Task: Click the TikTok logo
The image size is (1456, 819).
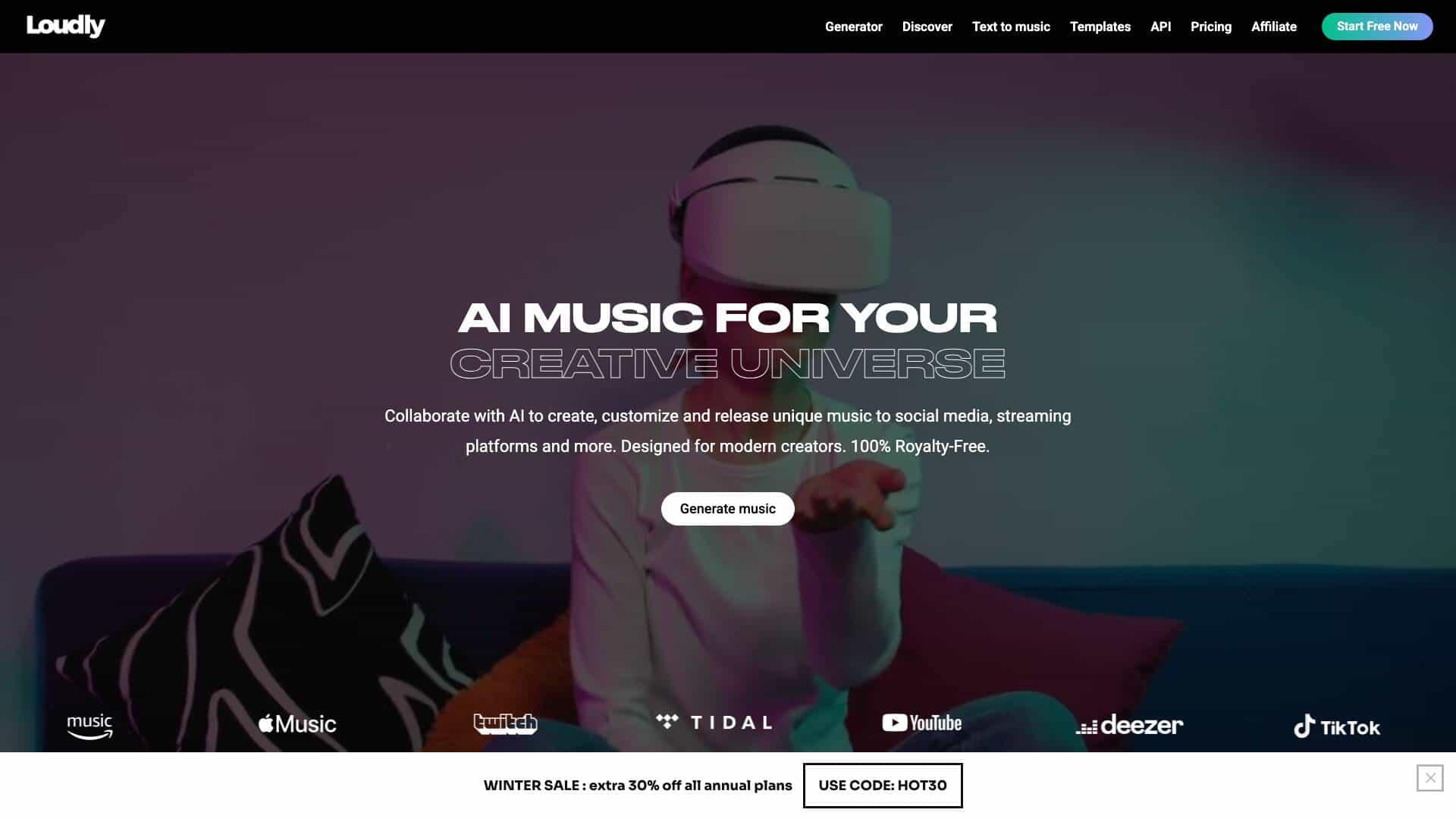Action: tap(1336, 726)
